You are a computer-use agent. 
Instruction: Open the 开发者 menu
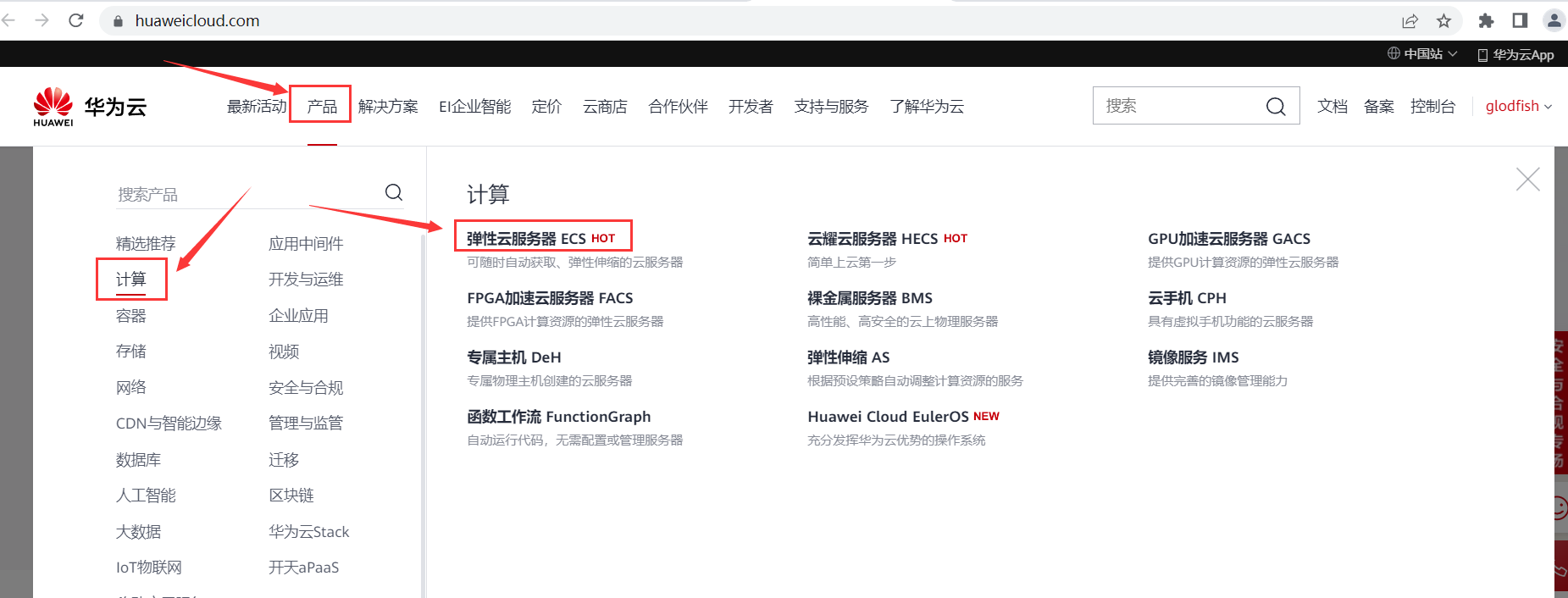click(x=751, y=106)
